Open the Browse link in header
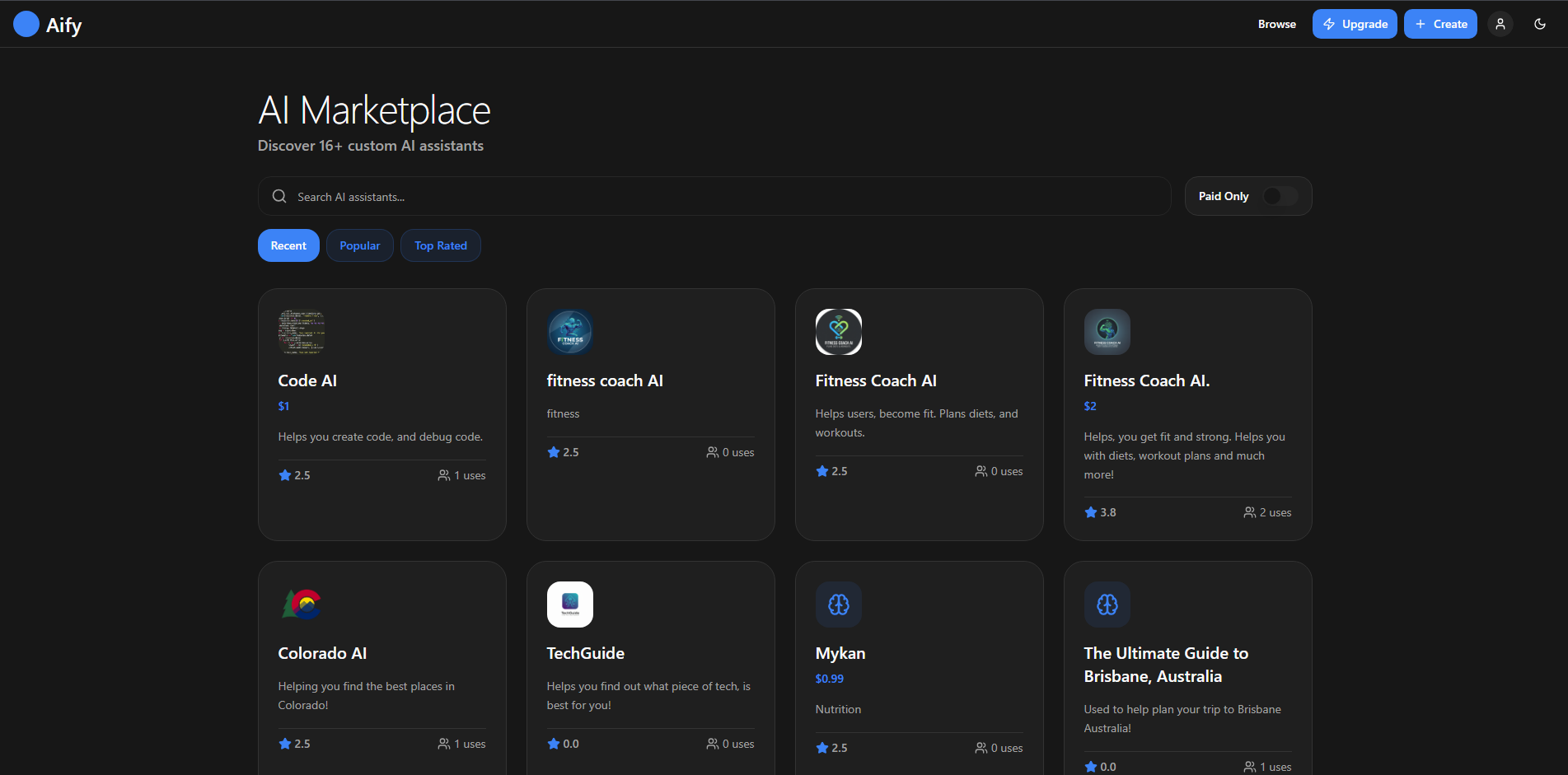 click(1276, 24)
